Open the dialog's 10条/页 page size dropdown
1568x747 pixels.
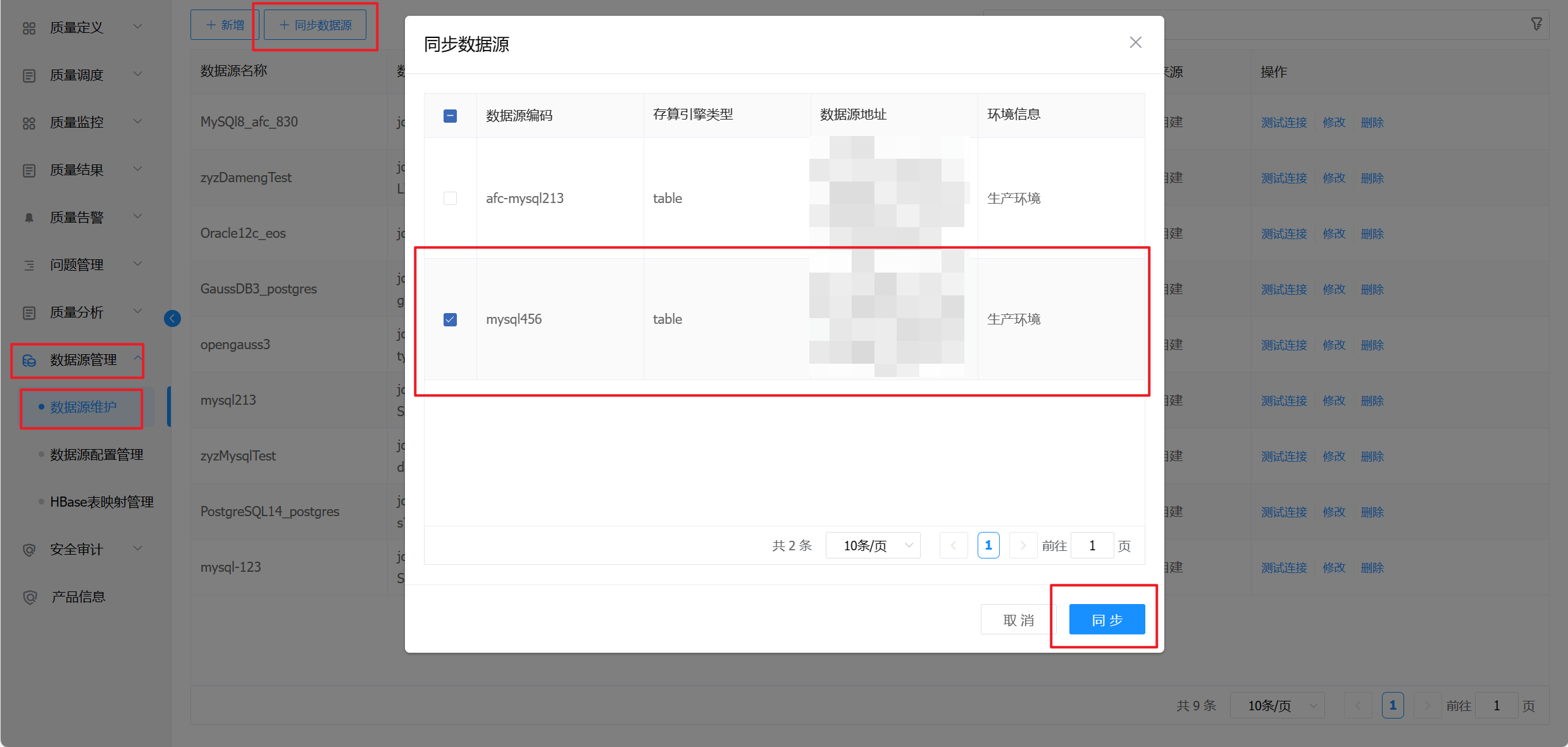(x=873, y=545)
